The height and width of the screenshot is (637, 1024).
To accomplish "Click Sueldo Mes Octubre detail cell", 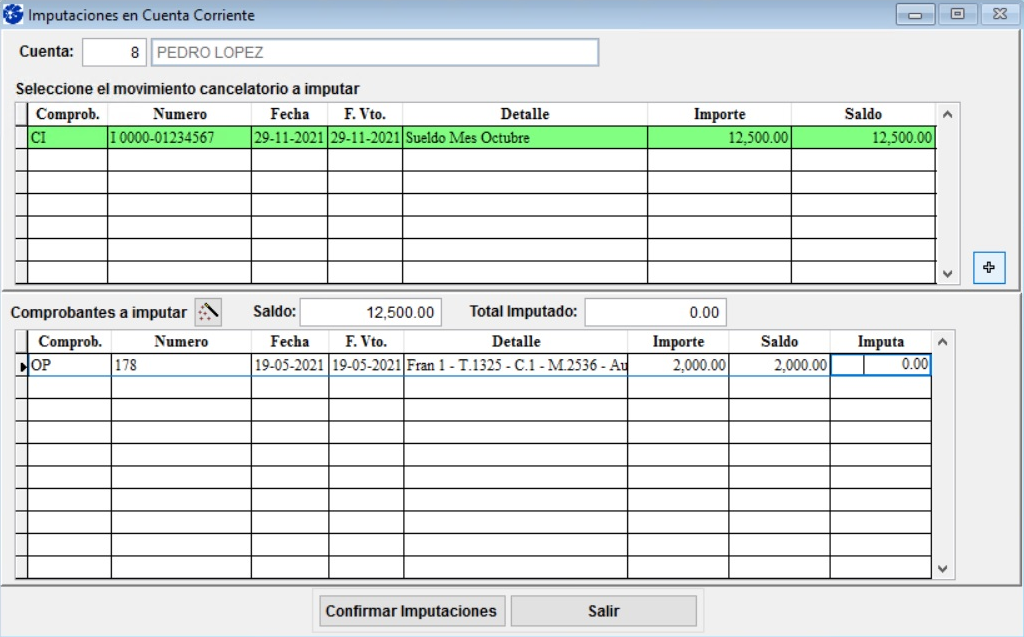I will tap(524, 138).
